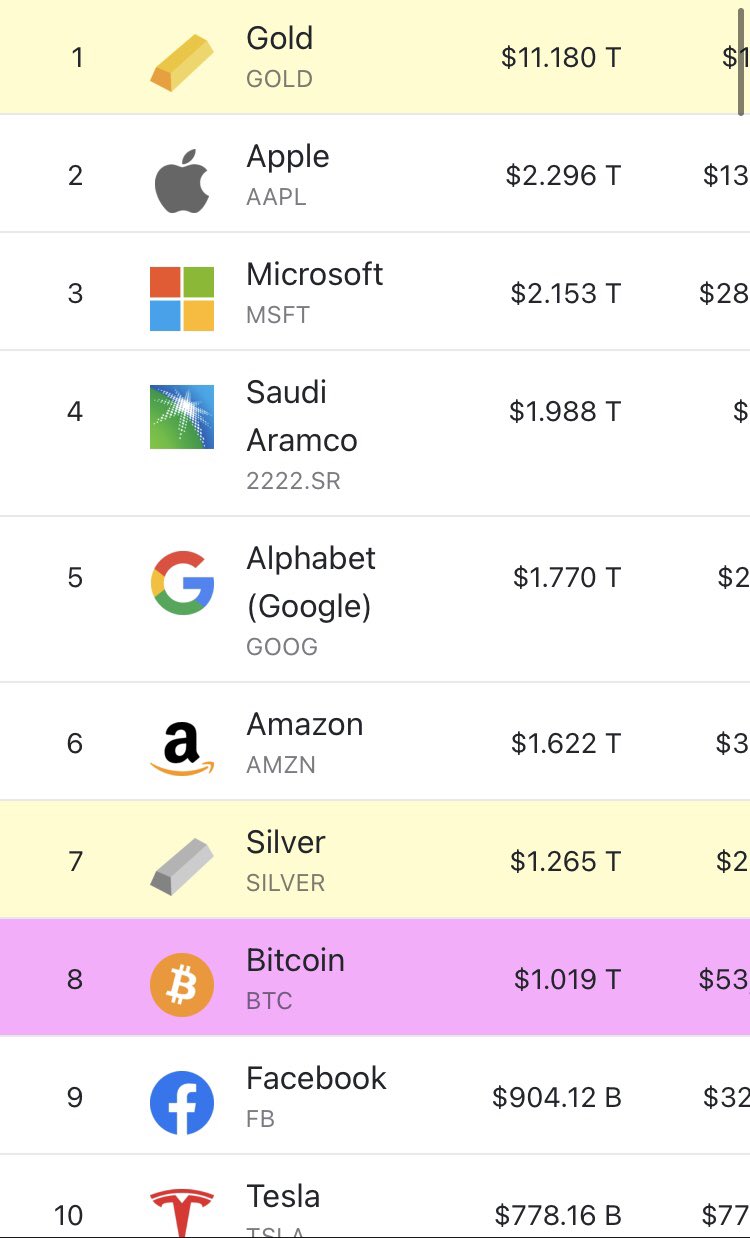This screenshot has height=1238, width=750.
Task: Open the Saudi Aramco name link
Action: 302,416
